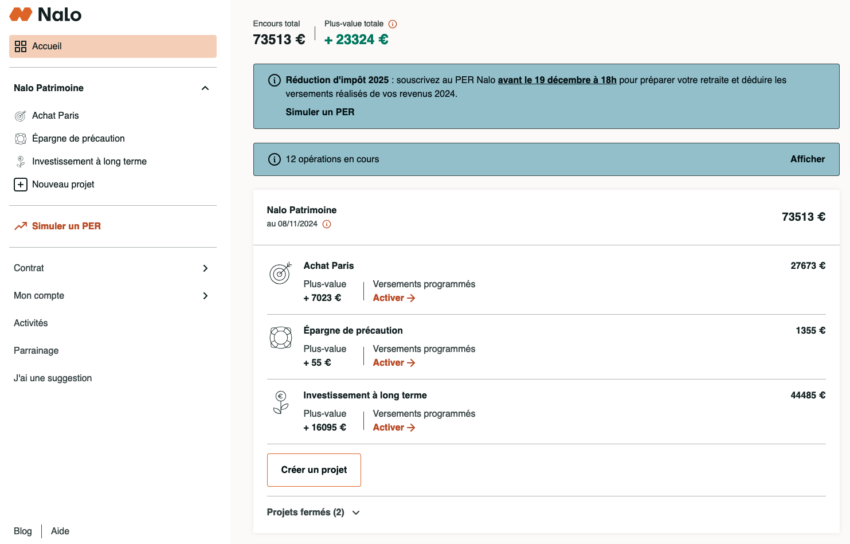Collapse the Nalo Patrimoine sidebar section
This screenshot has height=544, width=850.
click(205, 88)
